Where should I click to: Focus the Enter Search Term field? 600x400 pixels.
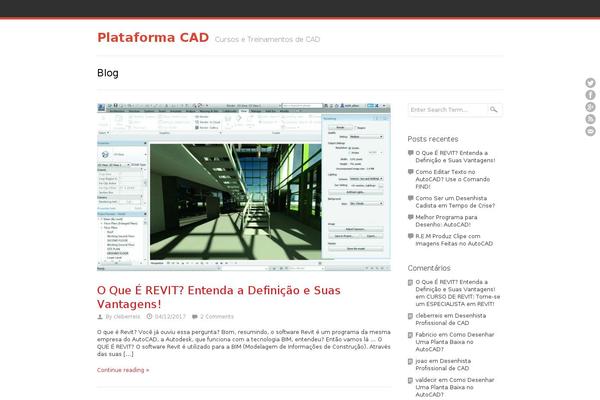[447, 109]
